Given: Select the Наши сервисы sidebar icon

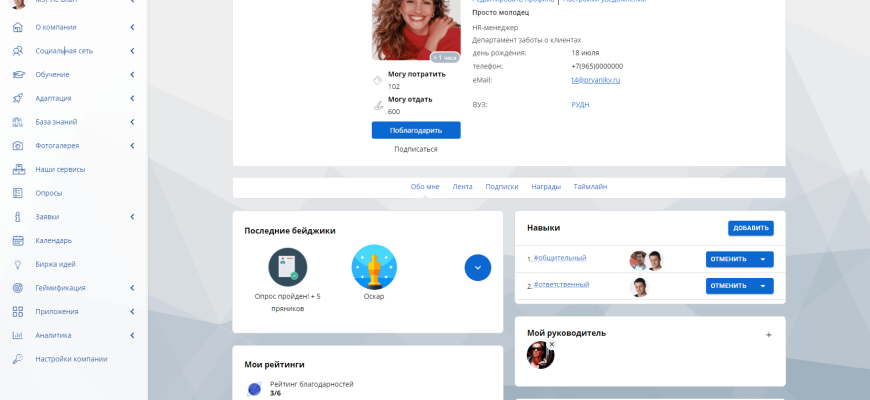Looking at the screenshot, I should 17,170.
